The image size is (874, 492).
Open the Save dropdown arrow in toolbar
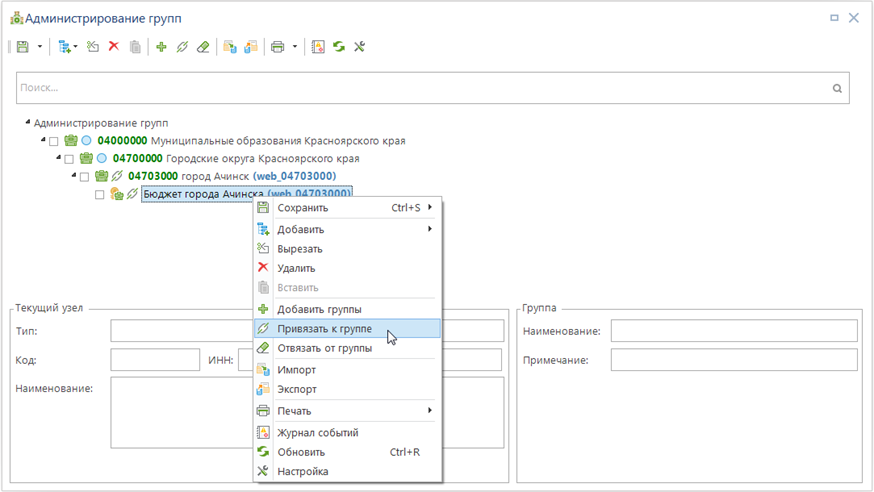click(x=40, y=47)
